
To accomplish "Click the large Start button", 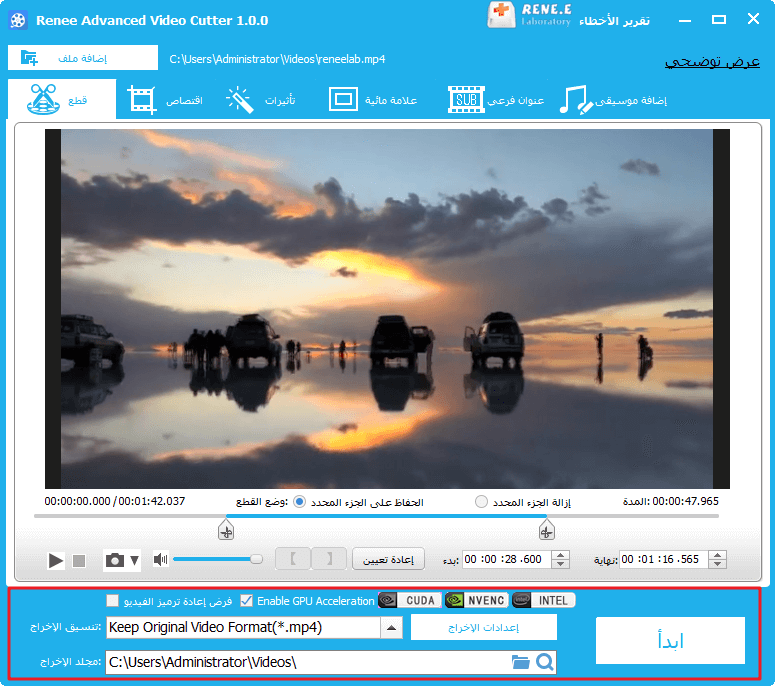I will (x=670, y=641).
